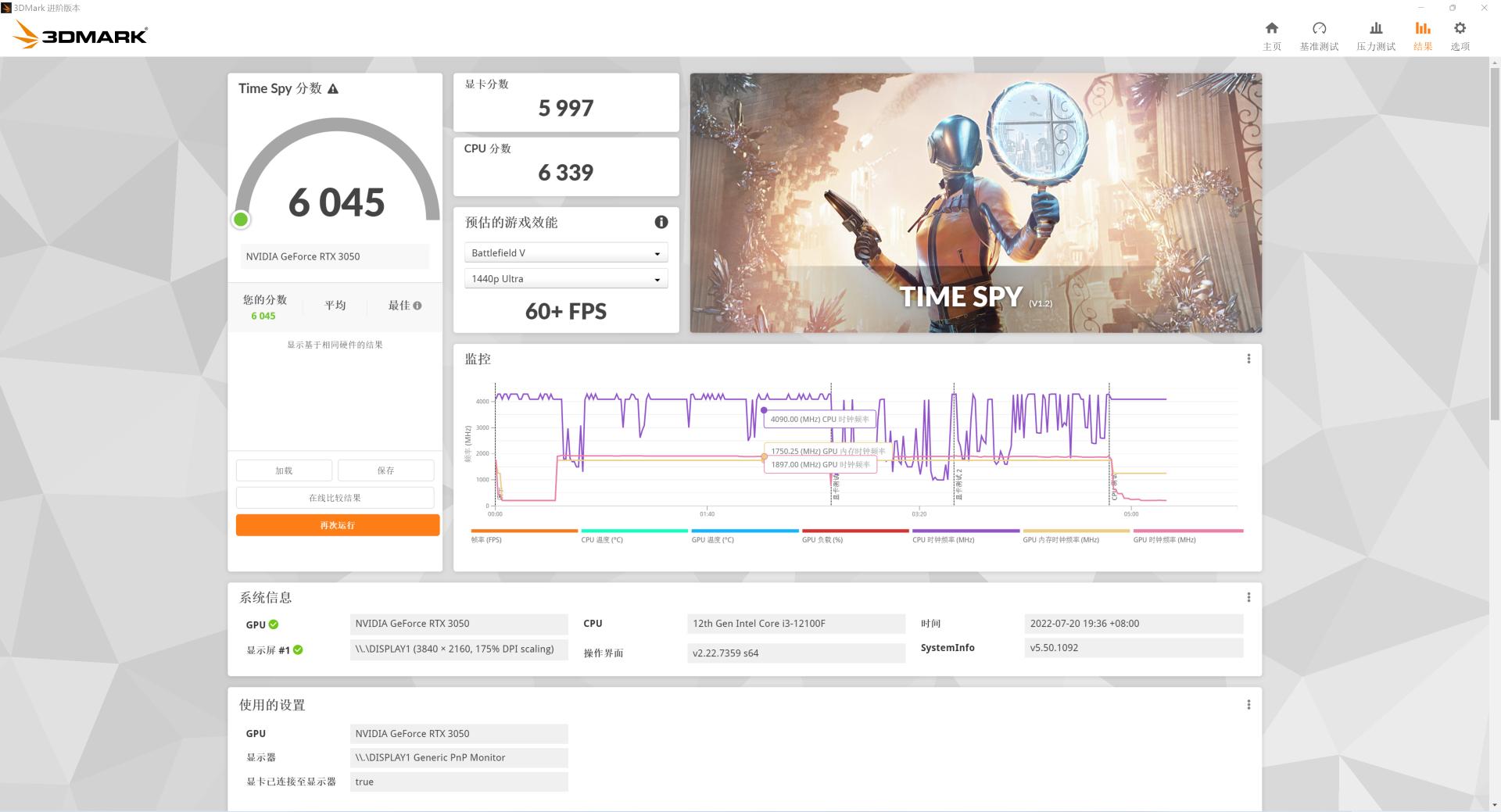Click the info icon beside 预估的游戏效能
The width and height of the screenshot is (1501, 812).
pyautogui.click(x=661, y=222)
